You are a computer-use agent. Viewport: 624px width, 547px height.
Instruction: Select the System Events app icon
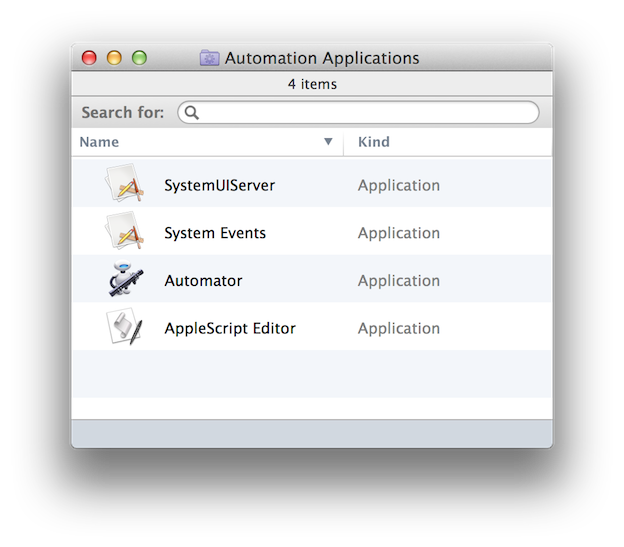tap(125, 231)
